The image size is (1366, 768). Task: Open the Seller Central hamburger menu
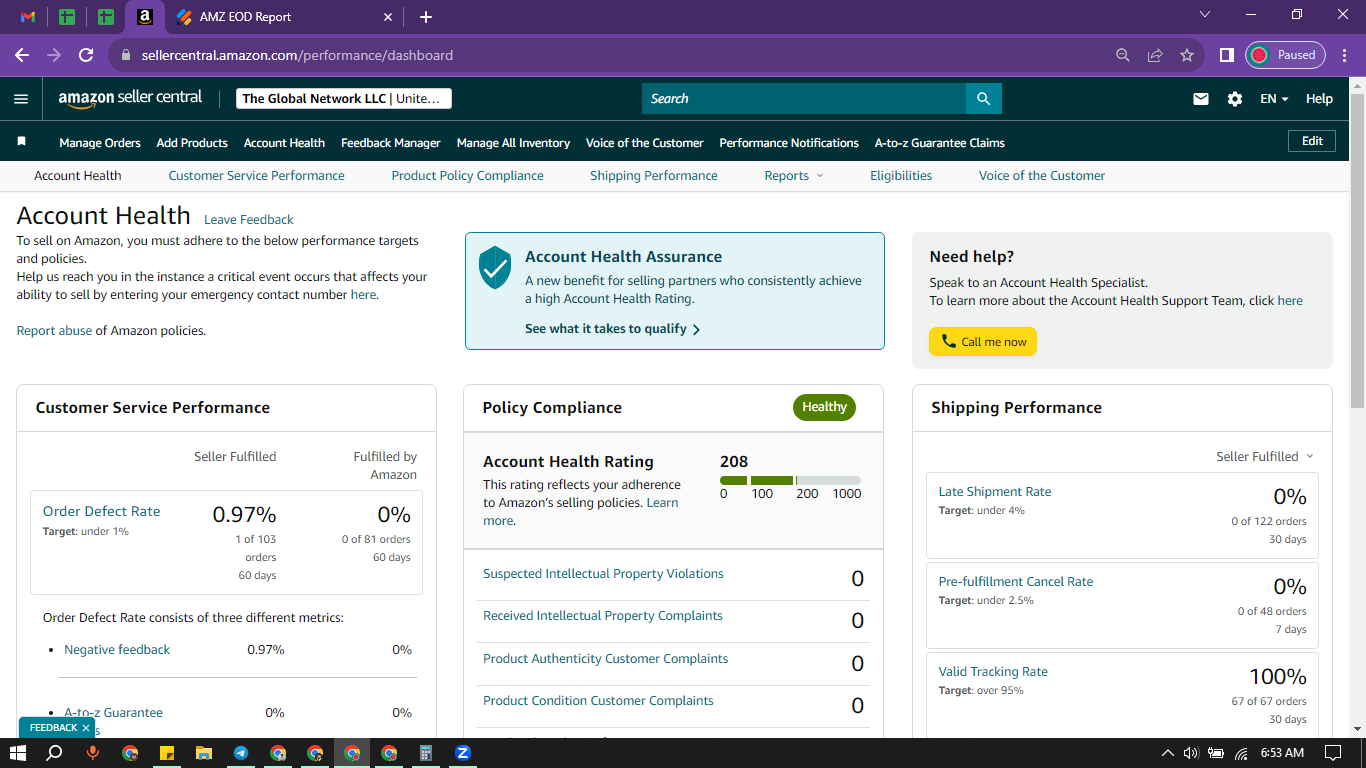pyautogui.click(x=21, y=99)
